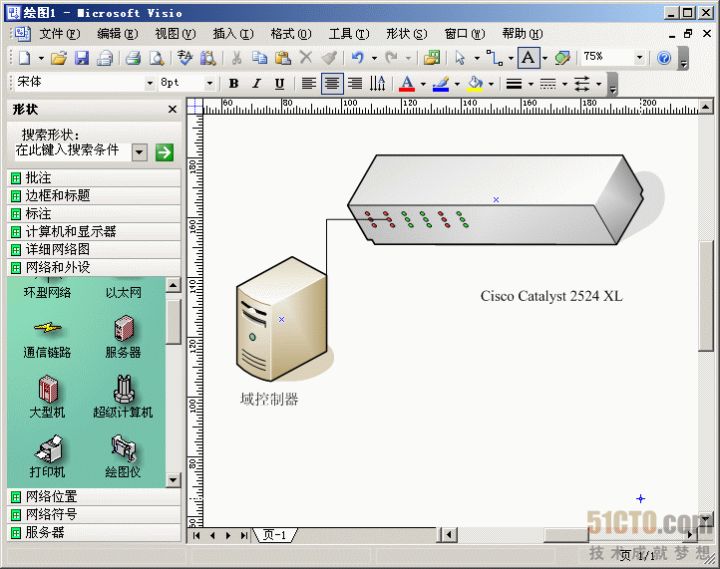
Task: Create a new drawing with New icon
Action: point(24,58)
